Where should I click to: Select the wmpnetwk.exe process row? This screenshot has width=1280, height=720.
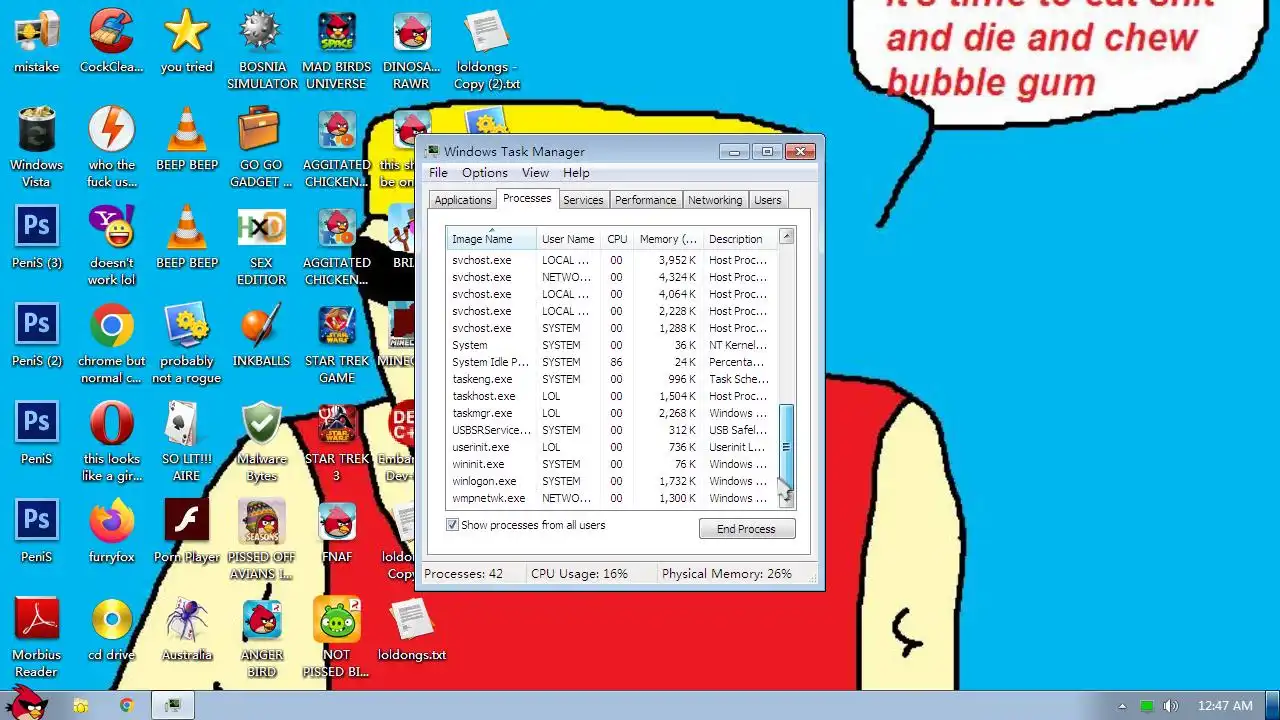click(x=612, y=498)
